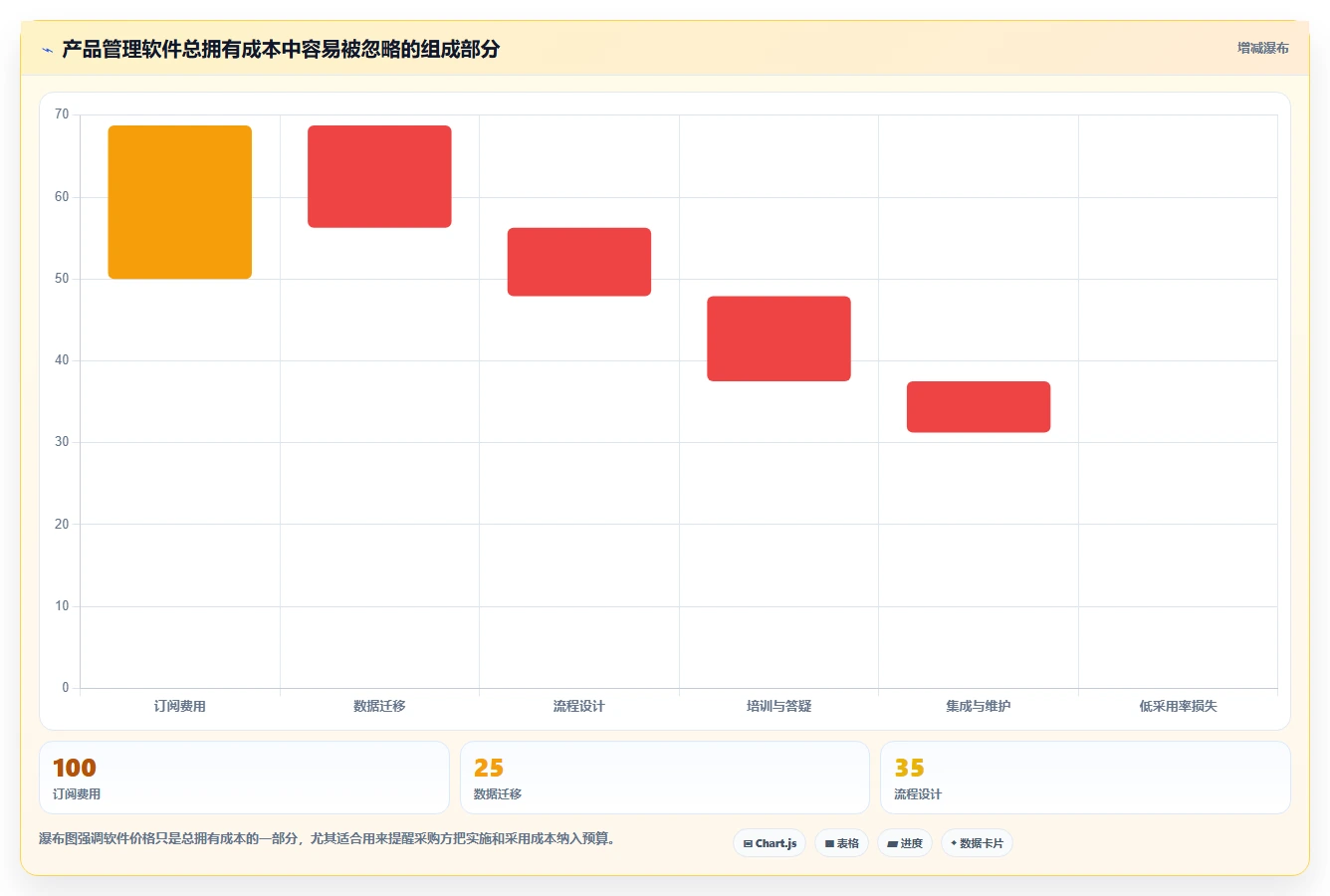This screenshot has width=1330, height=896.
Task: Open the 数据迁移 card showing 25
Action: pyautogui.click(x=665, y=778)
